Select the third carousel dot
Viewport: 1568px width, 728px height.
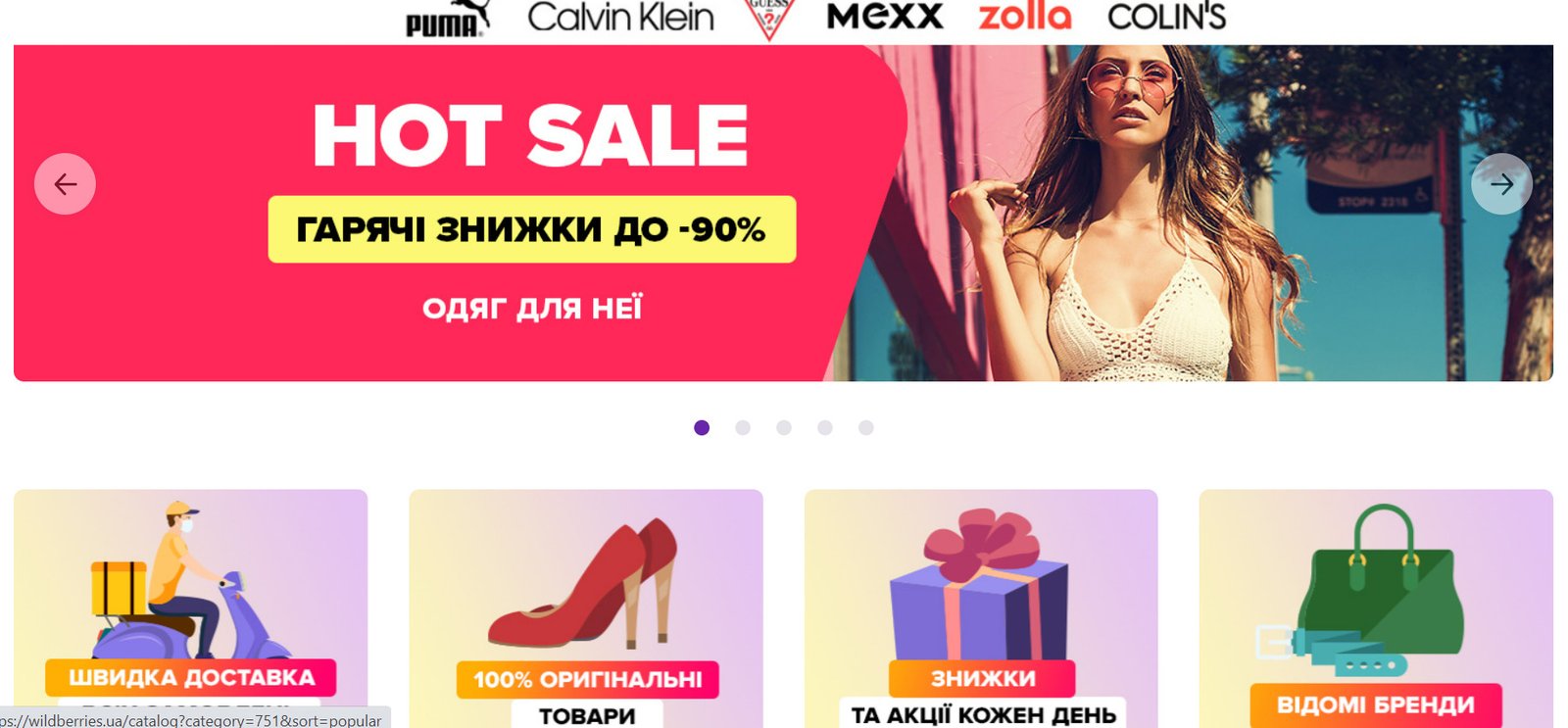[x=784, y=428]
